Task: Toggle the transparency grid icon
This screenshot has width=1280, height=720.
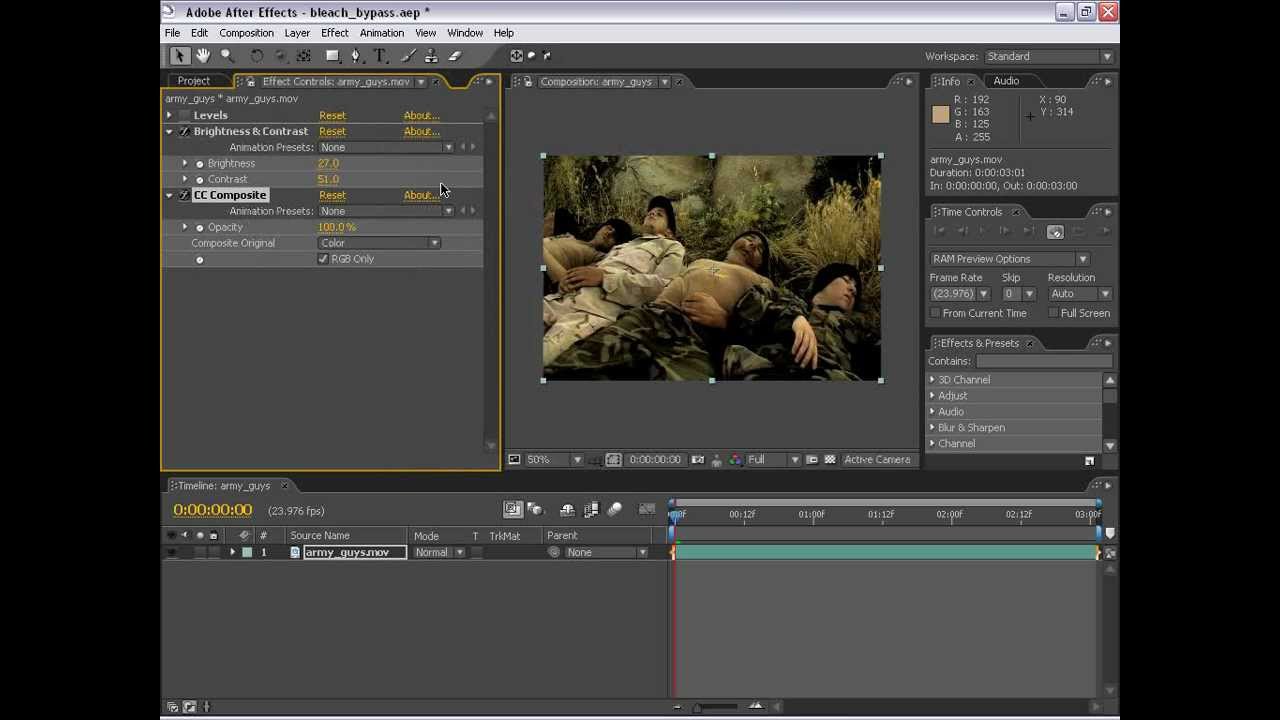Action: [x=830, y=460]
